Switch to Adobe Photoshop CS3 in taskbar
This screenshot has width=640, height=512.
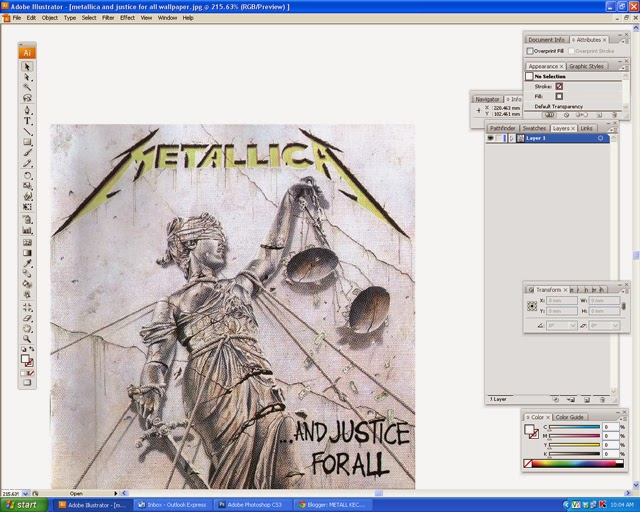click(253, 505)
